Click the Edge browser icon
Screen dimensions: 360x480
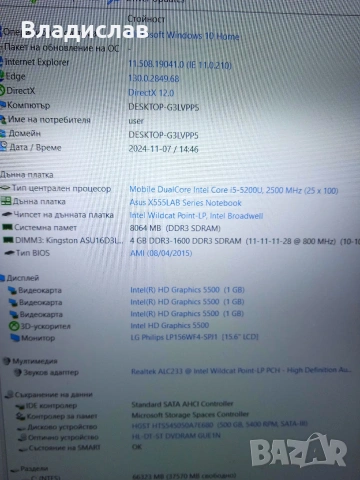coord(2,76)
